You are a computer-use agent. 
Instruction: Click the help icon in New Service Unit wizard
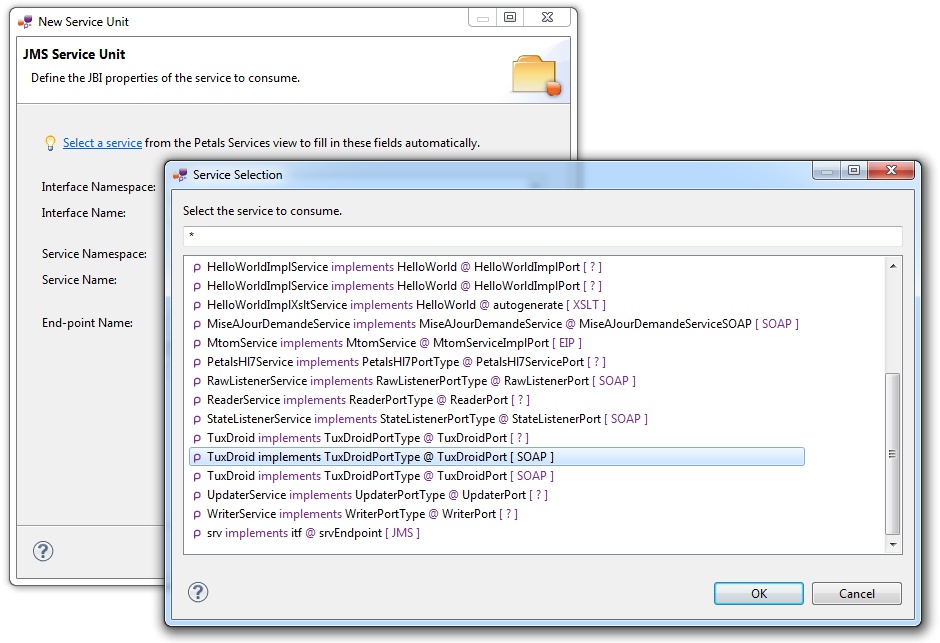[x=43, y=551]
